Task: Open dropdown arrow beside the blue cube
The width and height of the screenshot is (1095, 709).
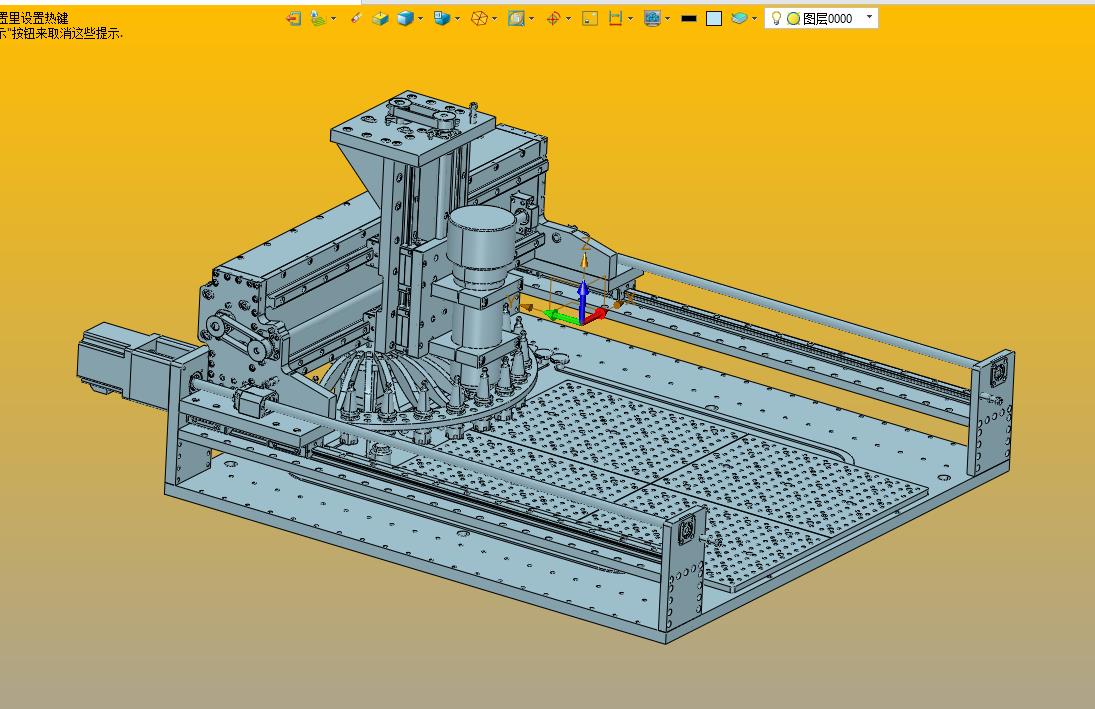Action: click(x=420, y=19)
